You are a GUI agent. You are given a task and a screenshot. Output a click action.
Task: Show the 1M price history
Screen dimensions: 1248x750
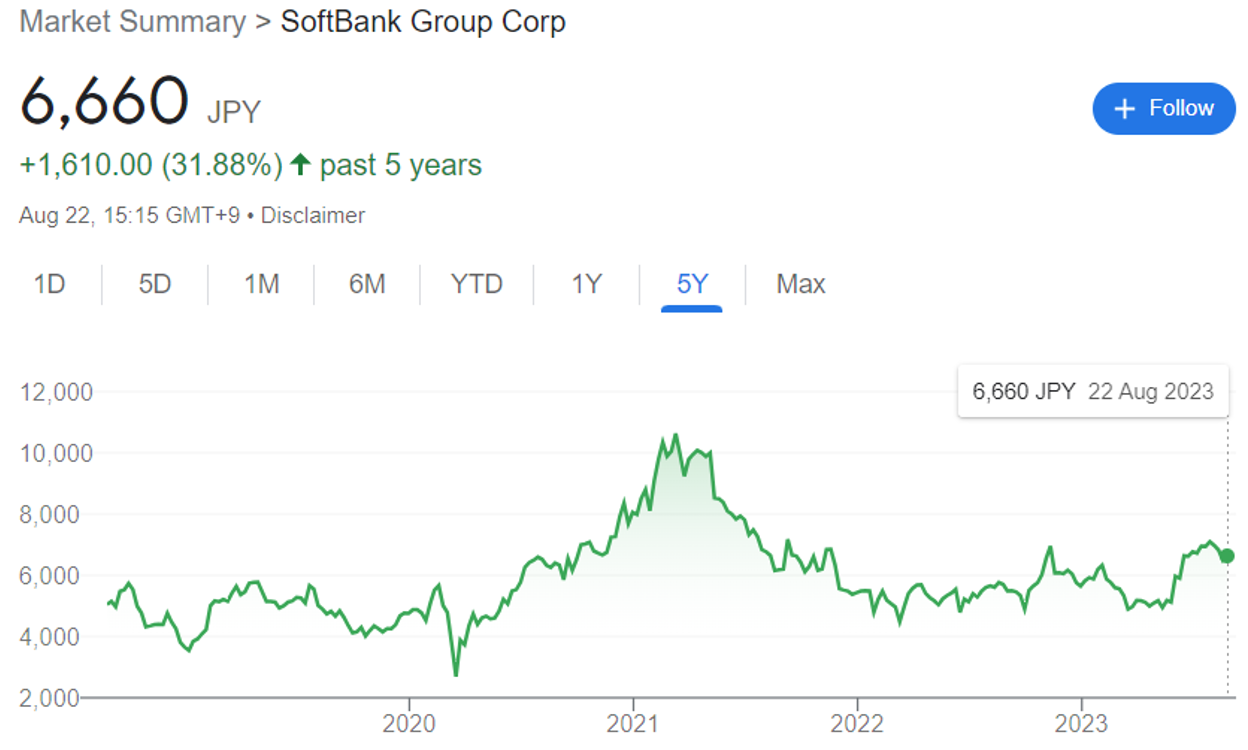tap(261, 285)
